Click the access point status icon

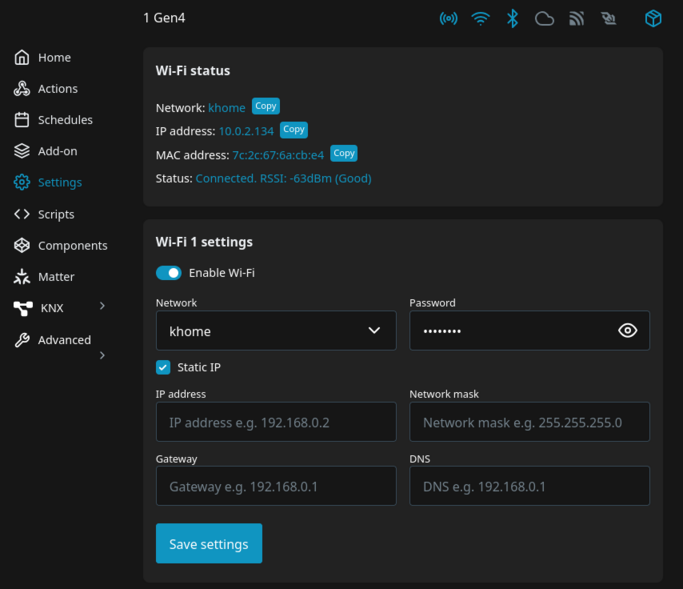448,19
